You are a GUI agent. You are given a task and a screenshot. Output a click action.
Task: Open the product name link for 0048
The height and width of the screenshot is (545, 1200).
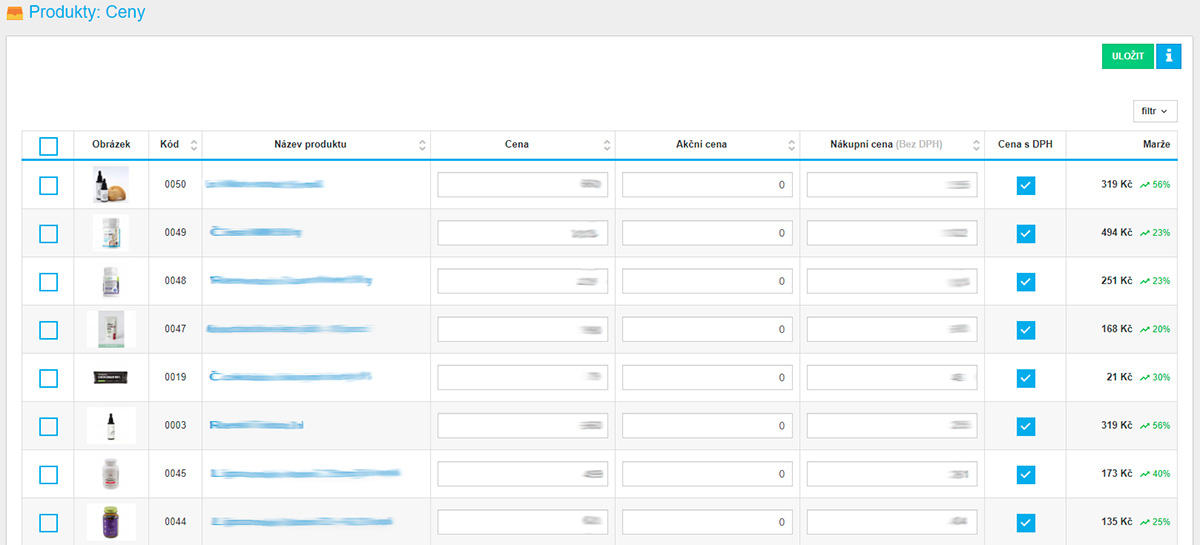[x=290, y=281]
